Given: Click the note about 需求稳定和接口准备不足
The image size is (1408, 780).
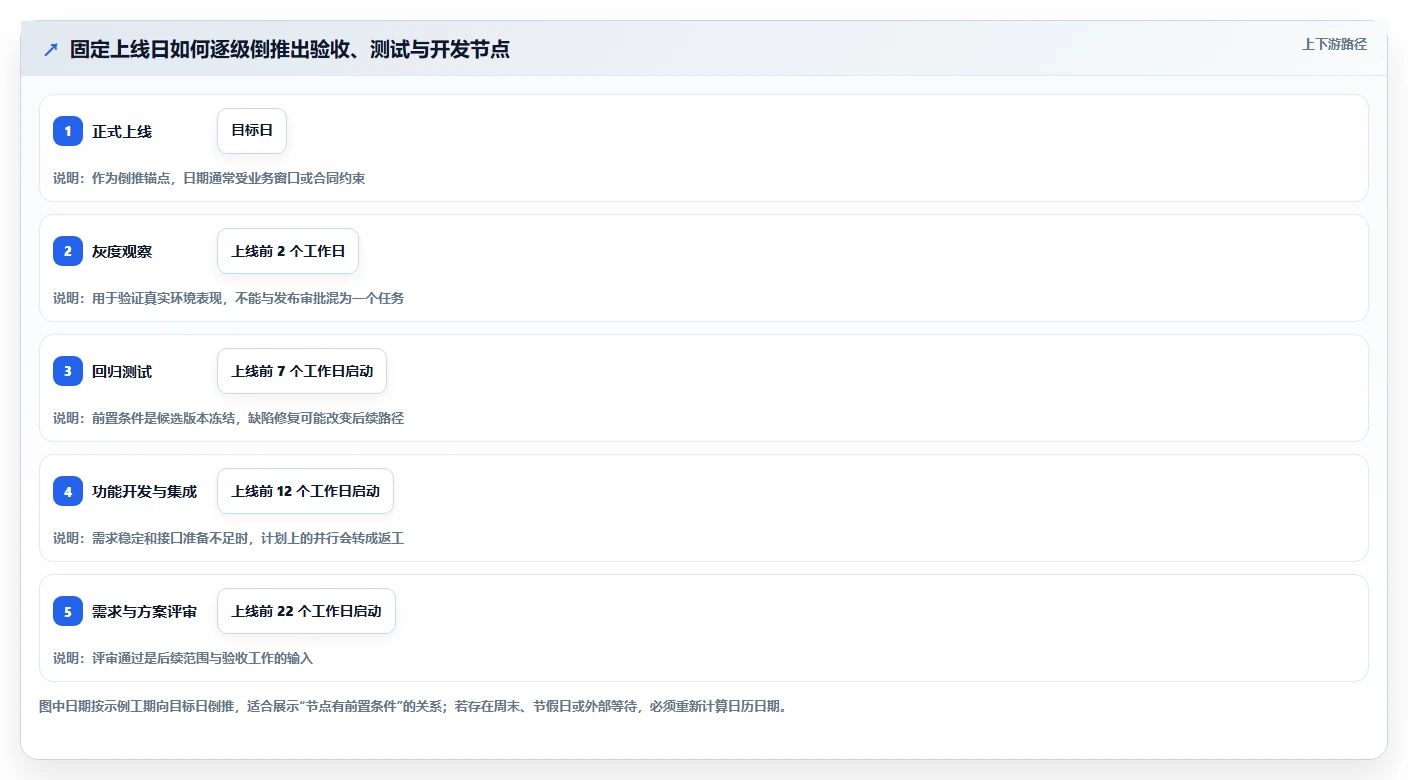Looking at the screenshot, I should 229,538.
